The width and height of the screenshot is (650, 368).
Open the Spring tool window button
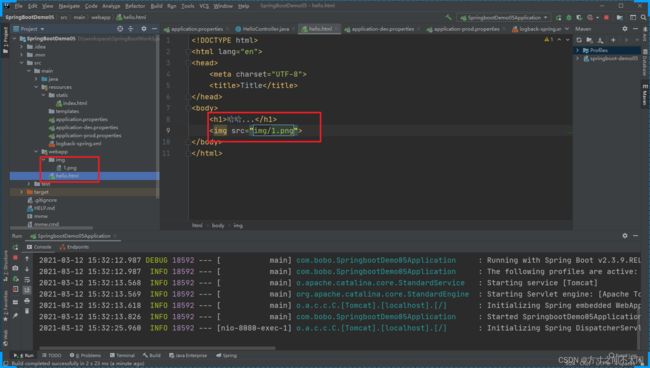coord(226,356)
